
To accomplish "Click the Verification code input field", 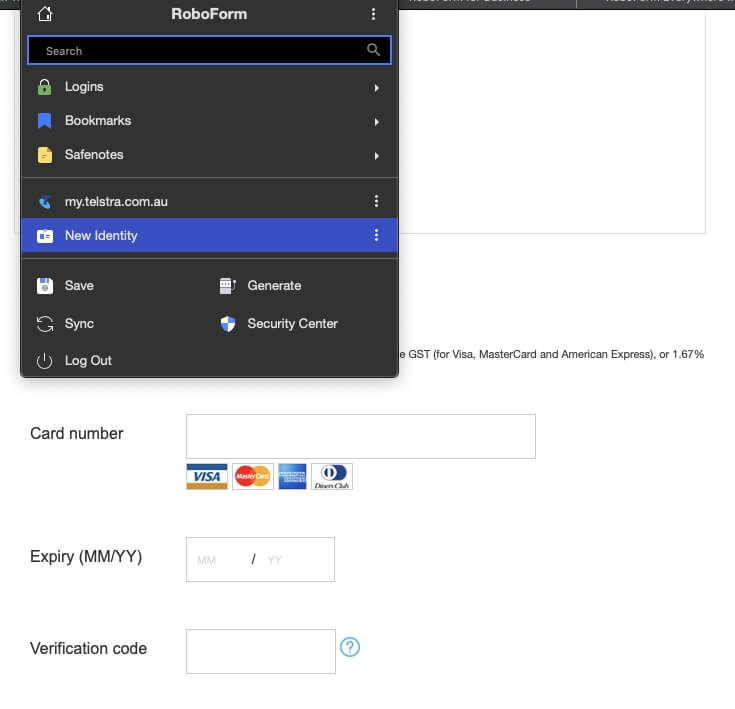I will 261,651.
